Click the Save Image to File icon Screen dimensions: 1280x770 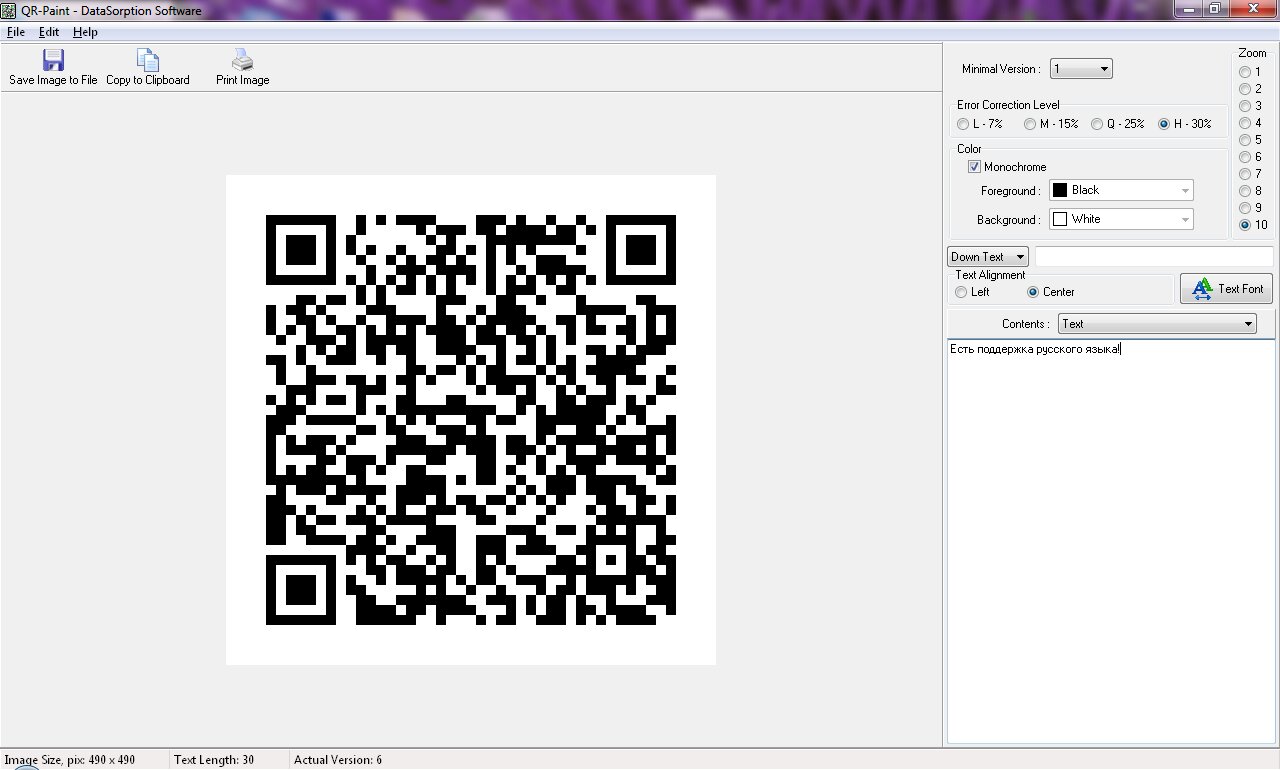53,60
